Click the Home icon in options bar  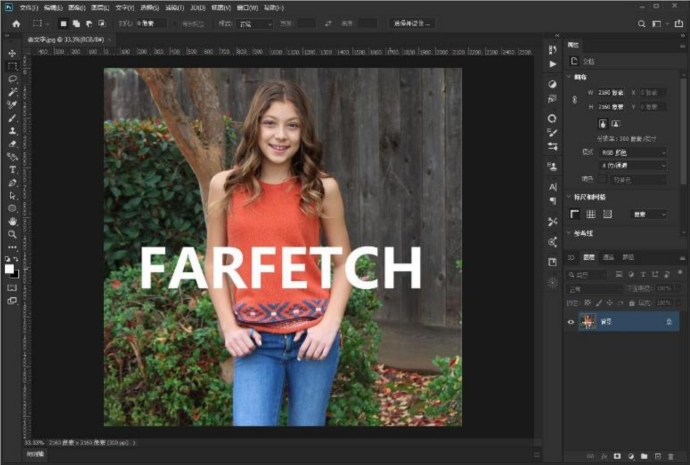[16, 24]
